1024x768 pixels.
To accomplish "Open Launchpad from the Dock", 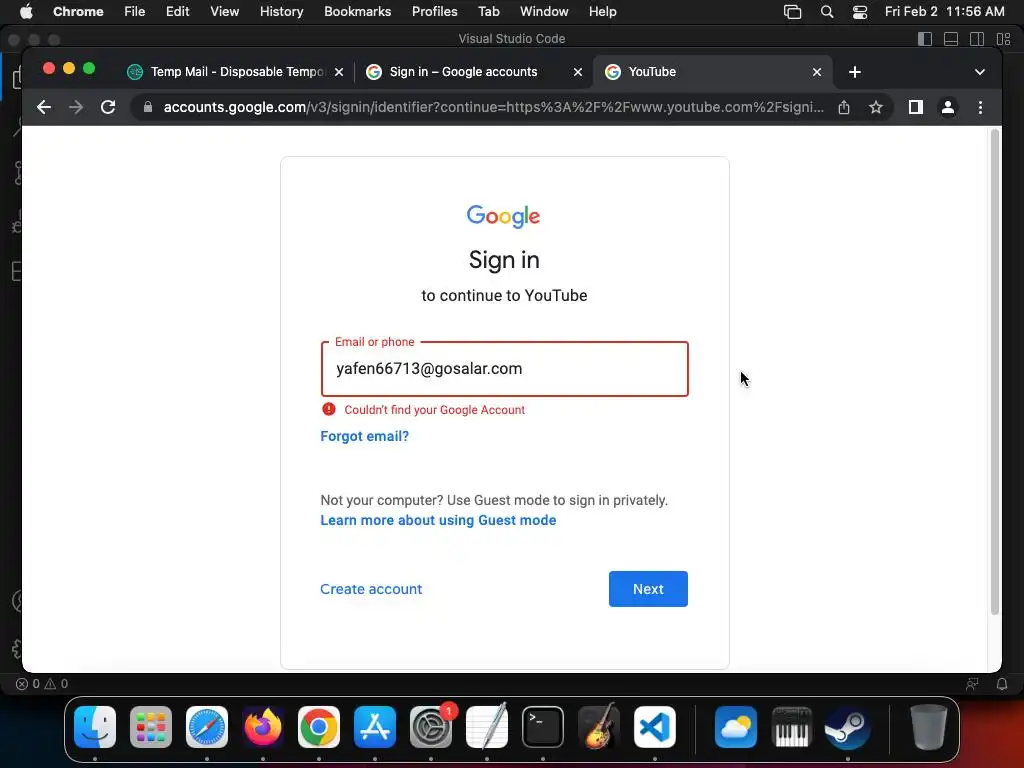I will [151, 727].
